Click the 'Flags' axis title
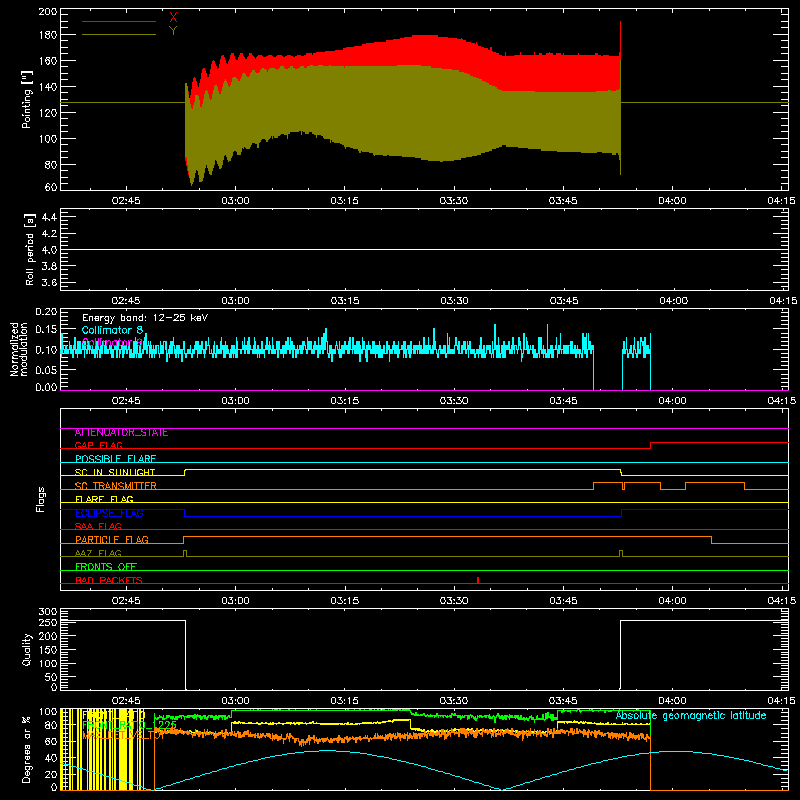800x800 pixels. 41,499
